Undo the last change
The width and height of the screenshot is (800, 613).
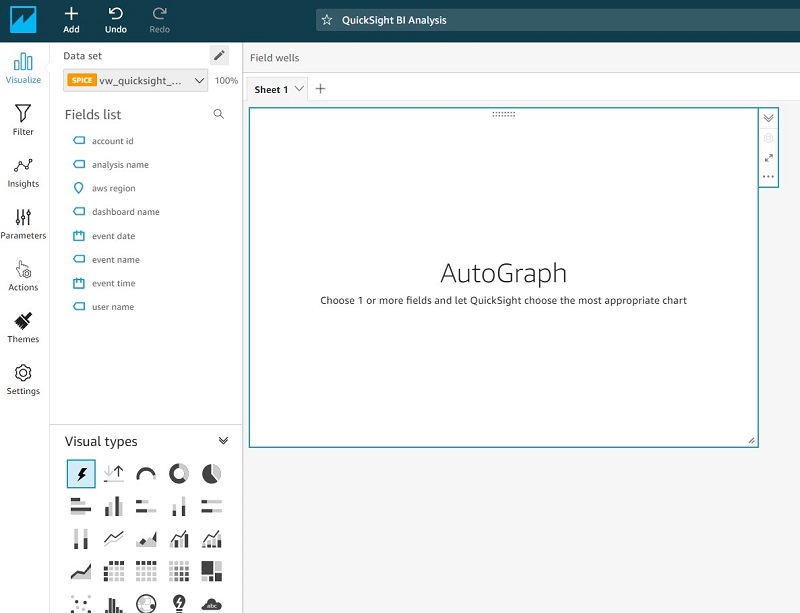(116, 20)
